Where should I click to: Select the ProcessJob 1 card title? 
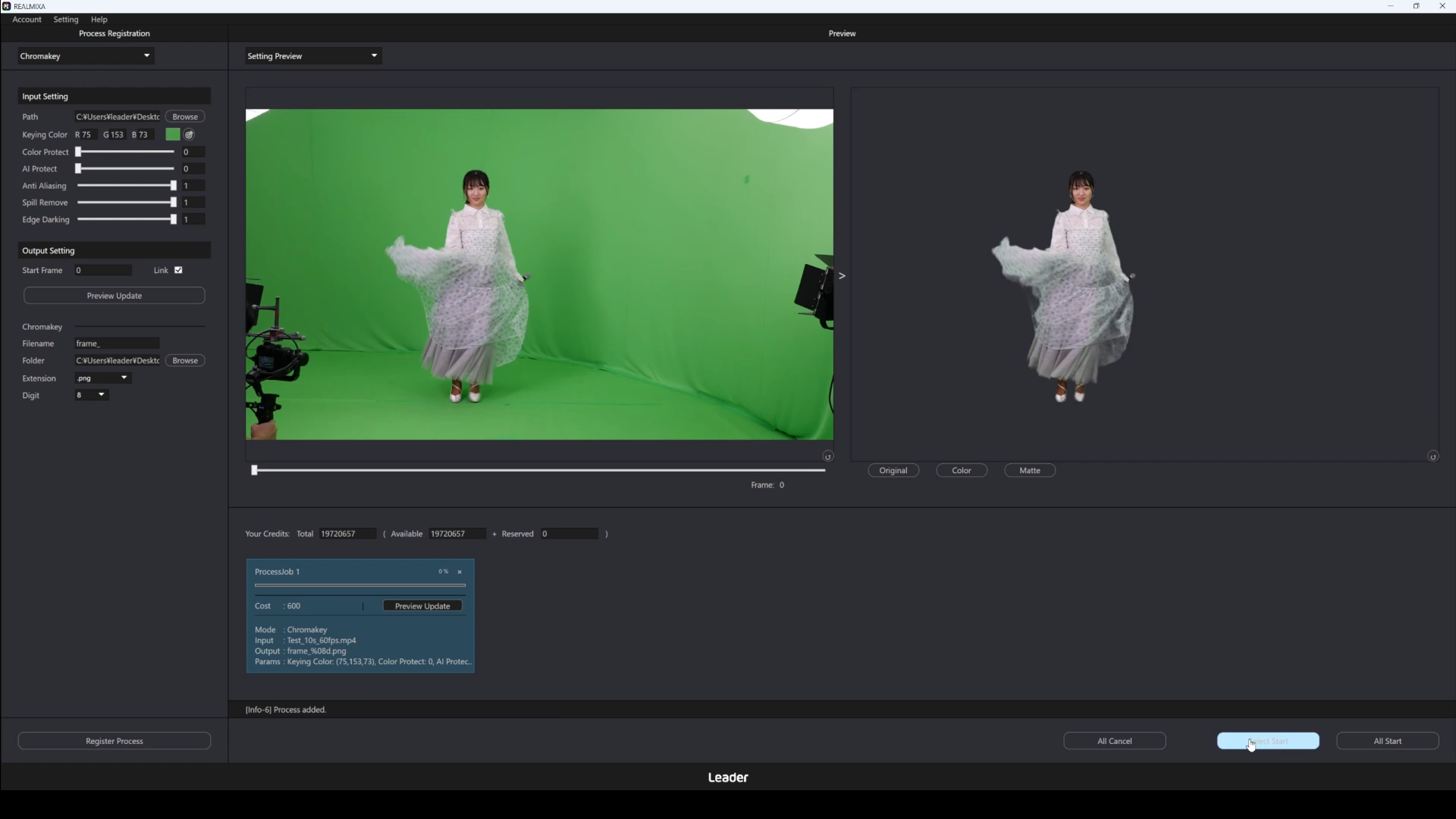click(x=277, y=572)
